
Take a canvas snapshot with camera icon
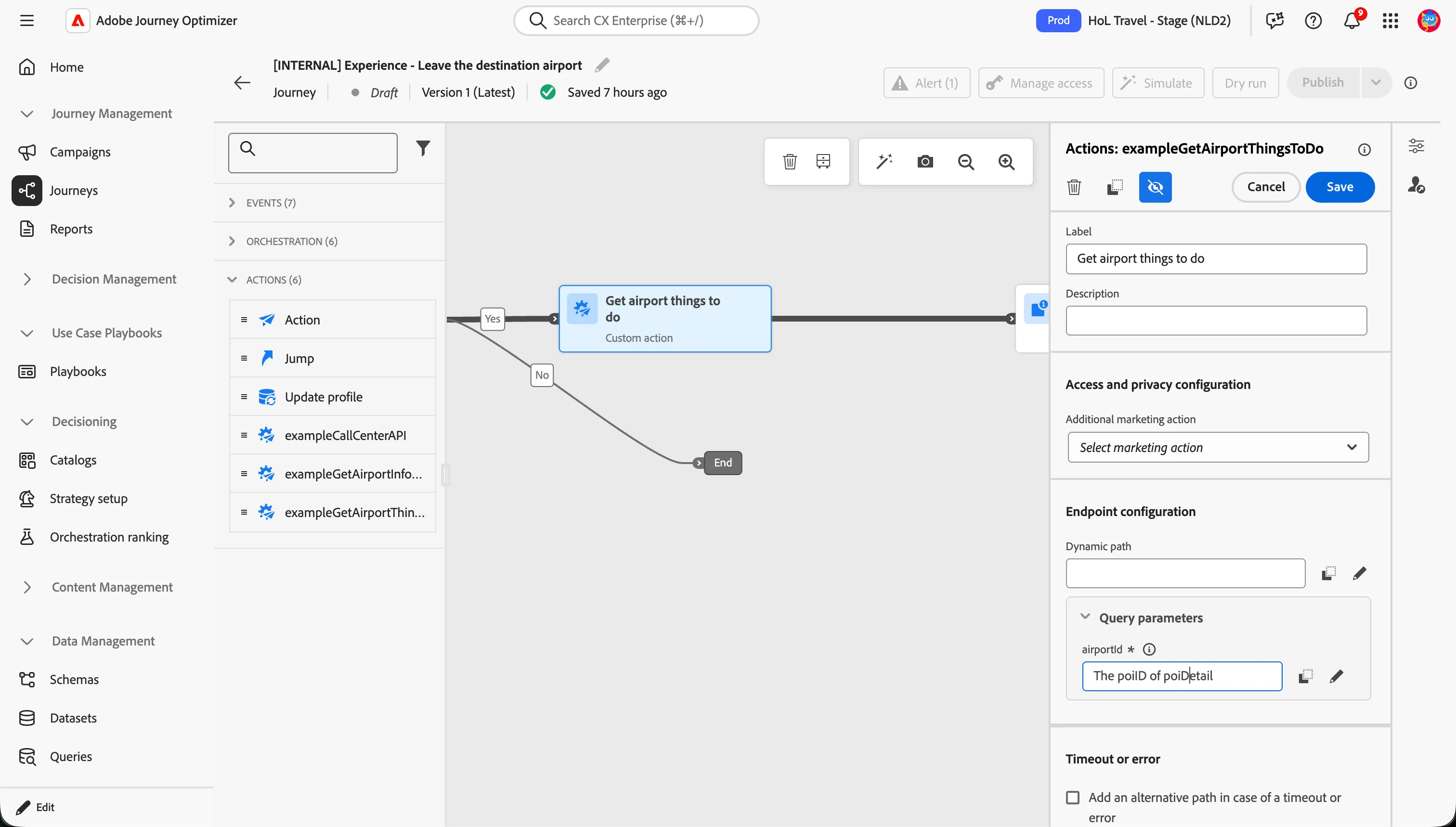pyautogui.click(x=925, y=162)
